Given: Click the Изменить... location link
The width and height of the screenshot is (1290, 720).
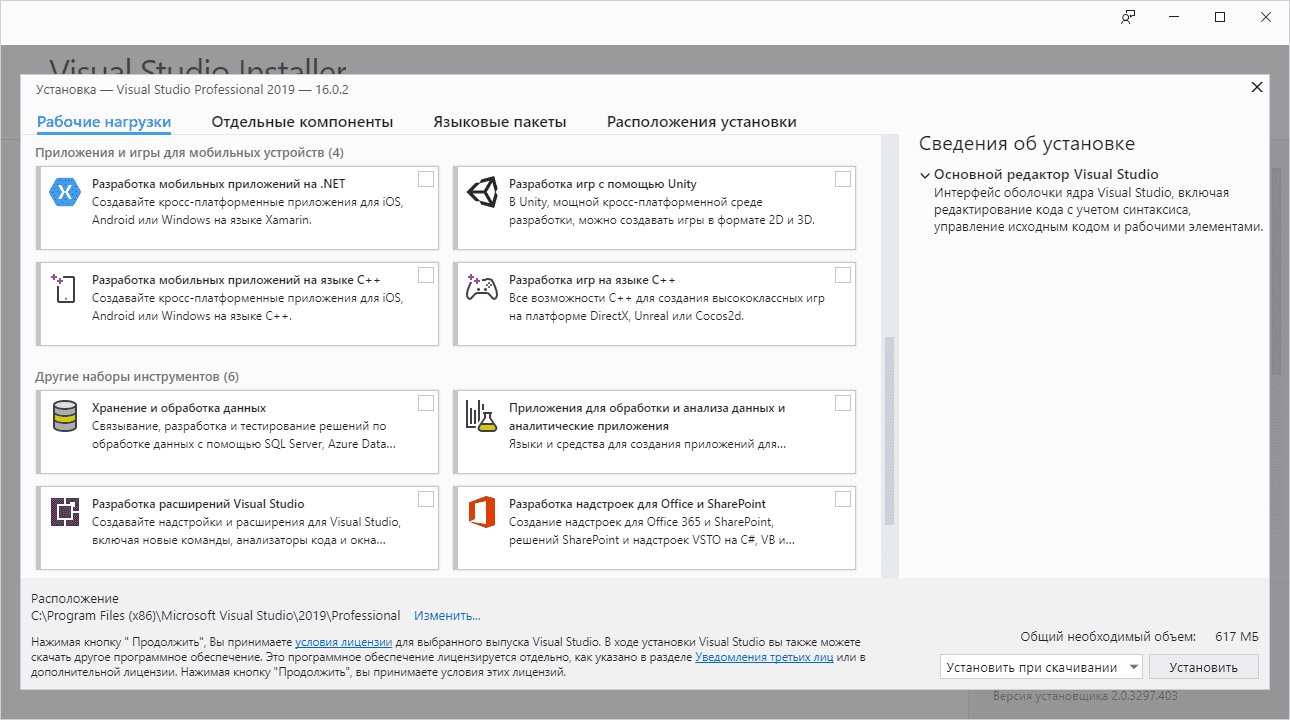Looking at the screenshot, I should tap(447, 615).
